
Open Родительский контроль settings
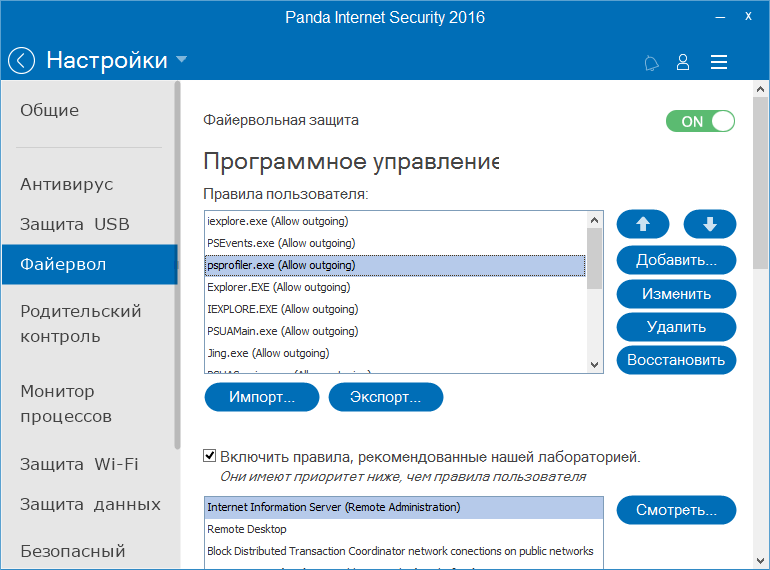[x=81, y=324]
